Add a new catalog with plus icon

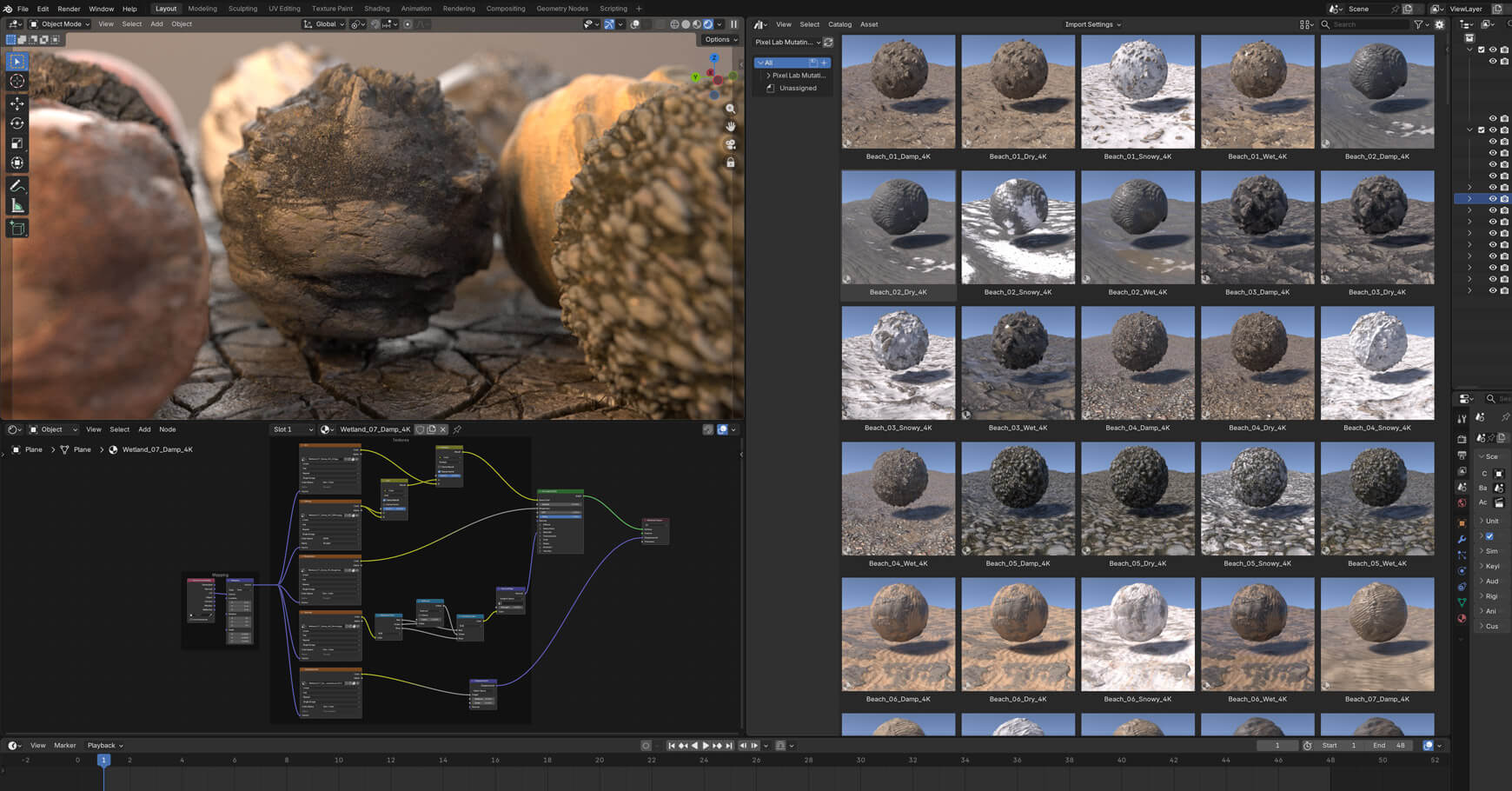tap(824, 63)
